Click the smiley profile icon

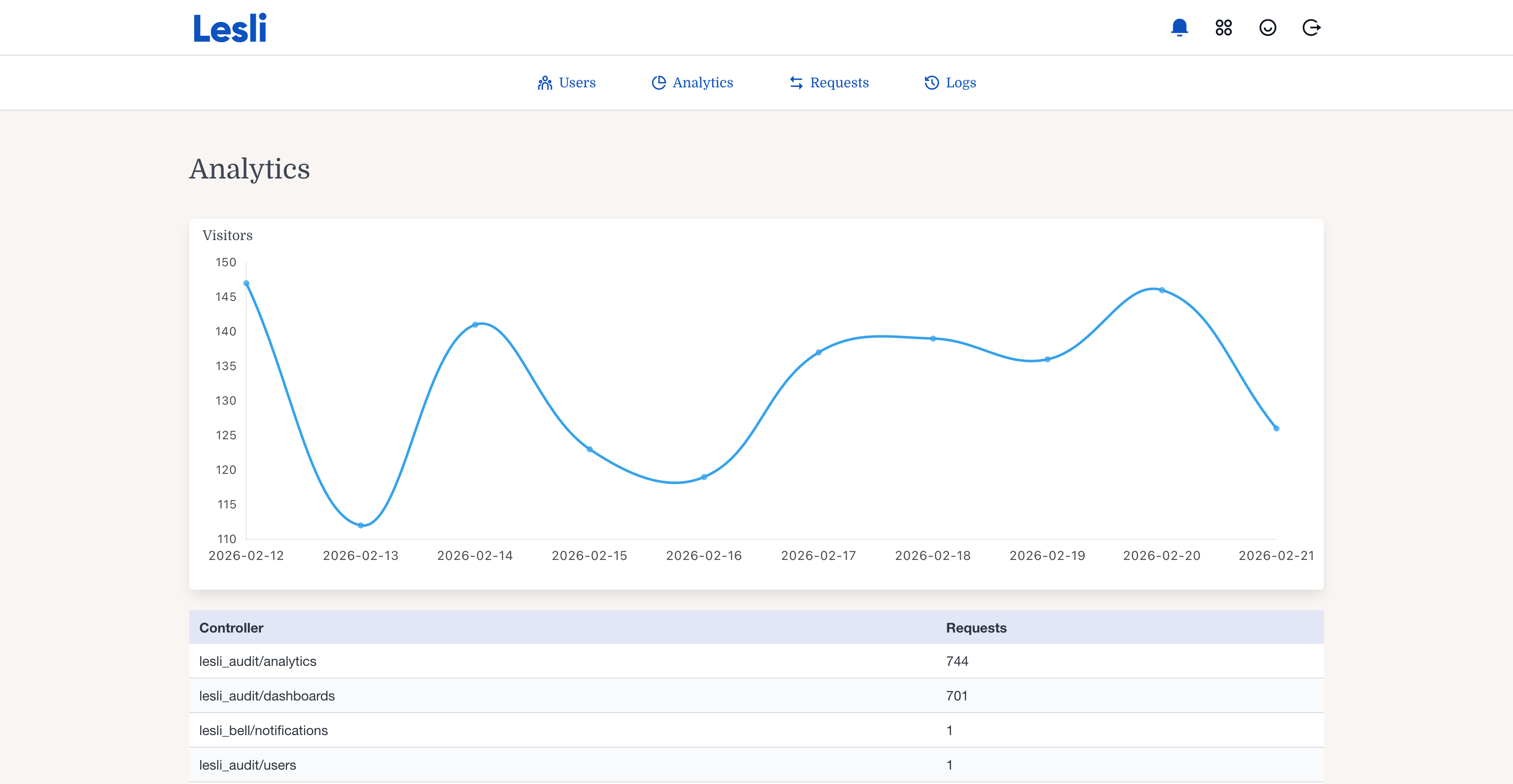(x=1267, y=27)
